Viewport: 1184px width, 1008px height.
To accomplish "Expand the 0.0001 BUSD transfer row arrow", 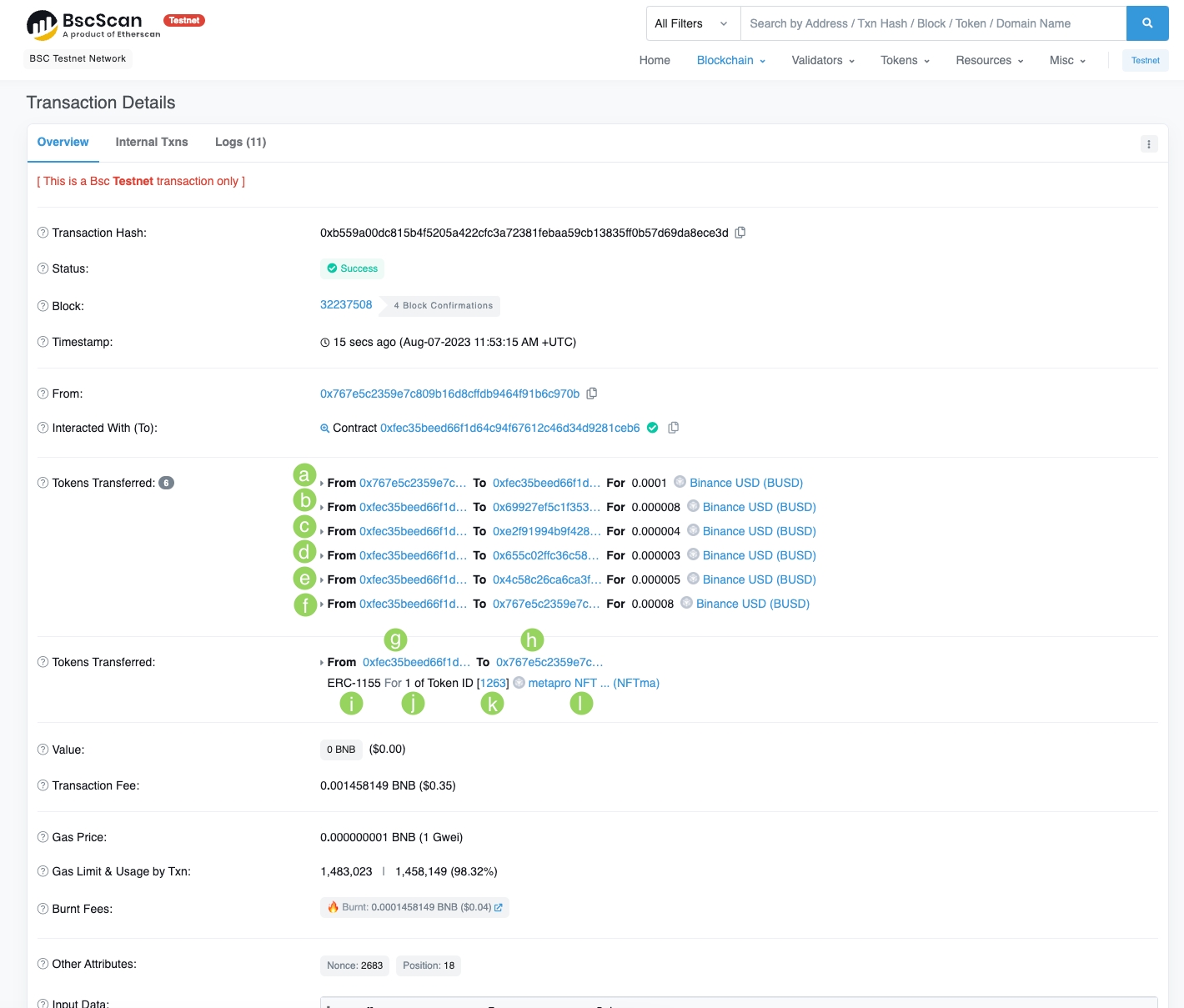I will [x=322, y=484].
